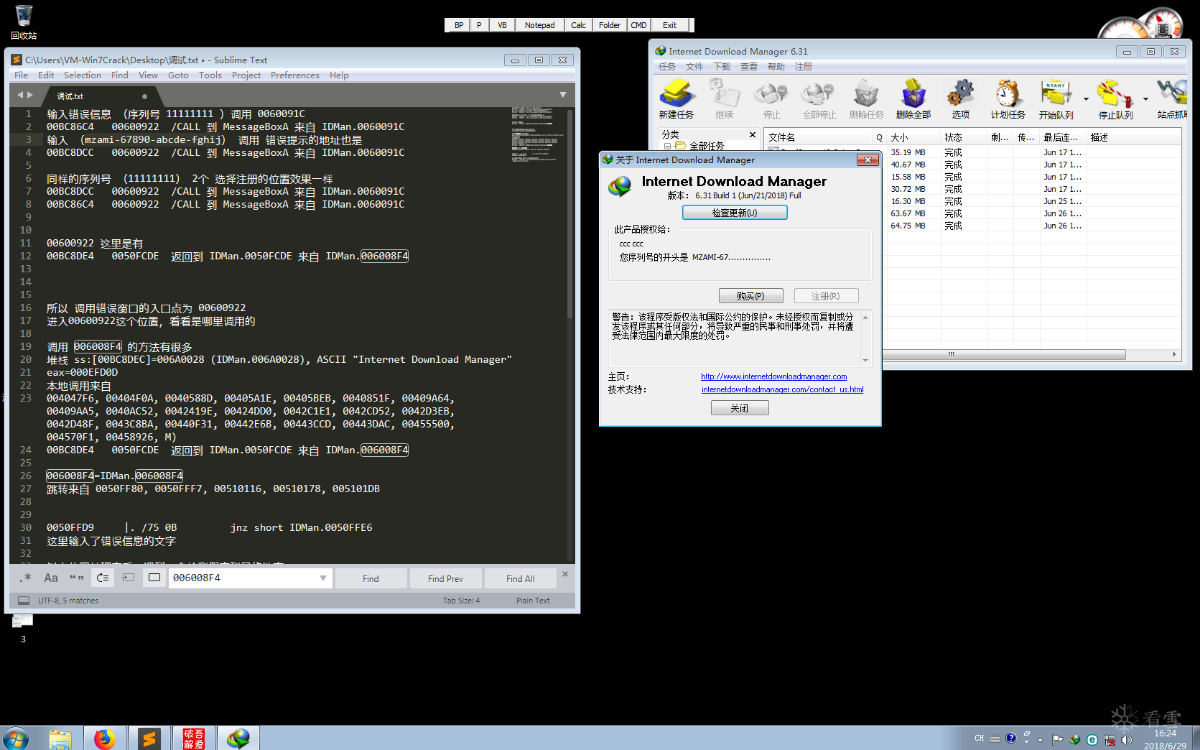Open Sublime Goto menu
Screen dimensions: 1200x750
[178, 75]
